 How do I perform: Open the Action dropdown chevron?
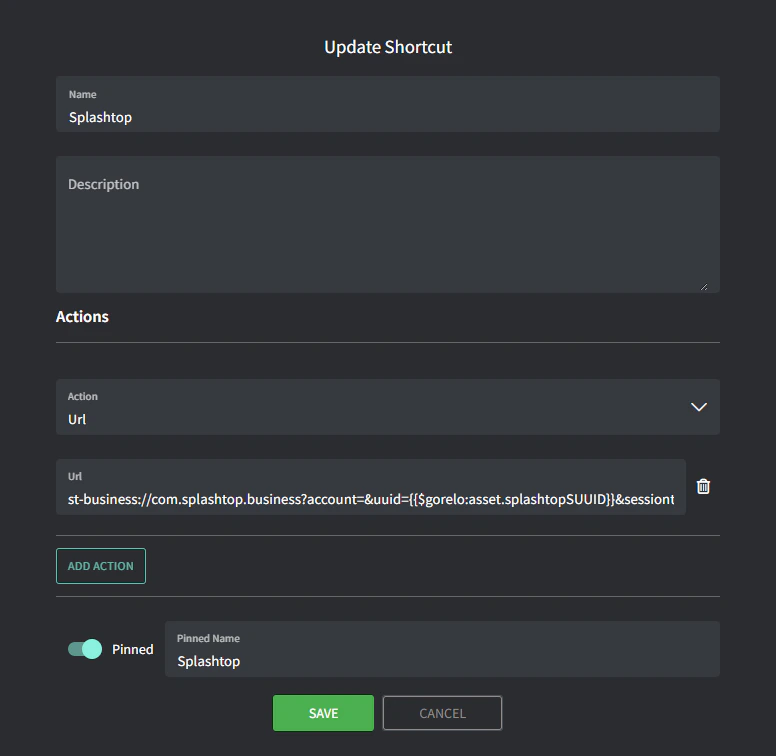(x=698, y=407)
